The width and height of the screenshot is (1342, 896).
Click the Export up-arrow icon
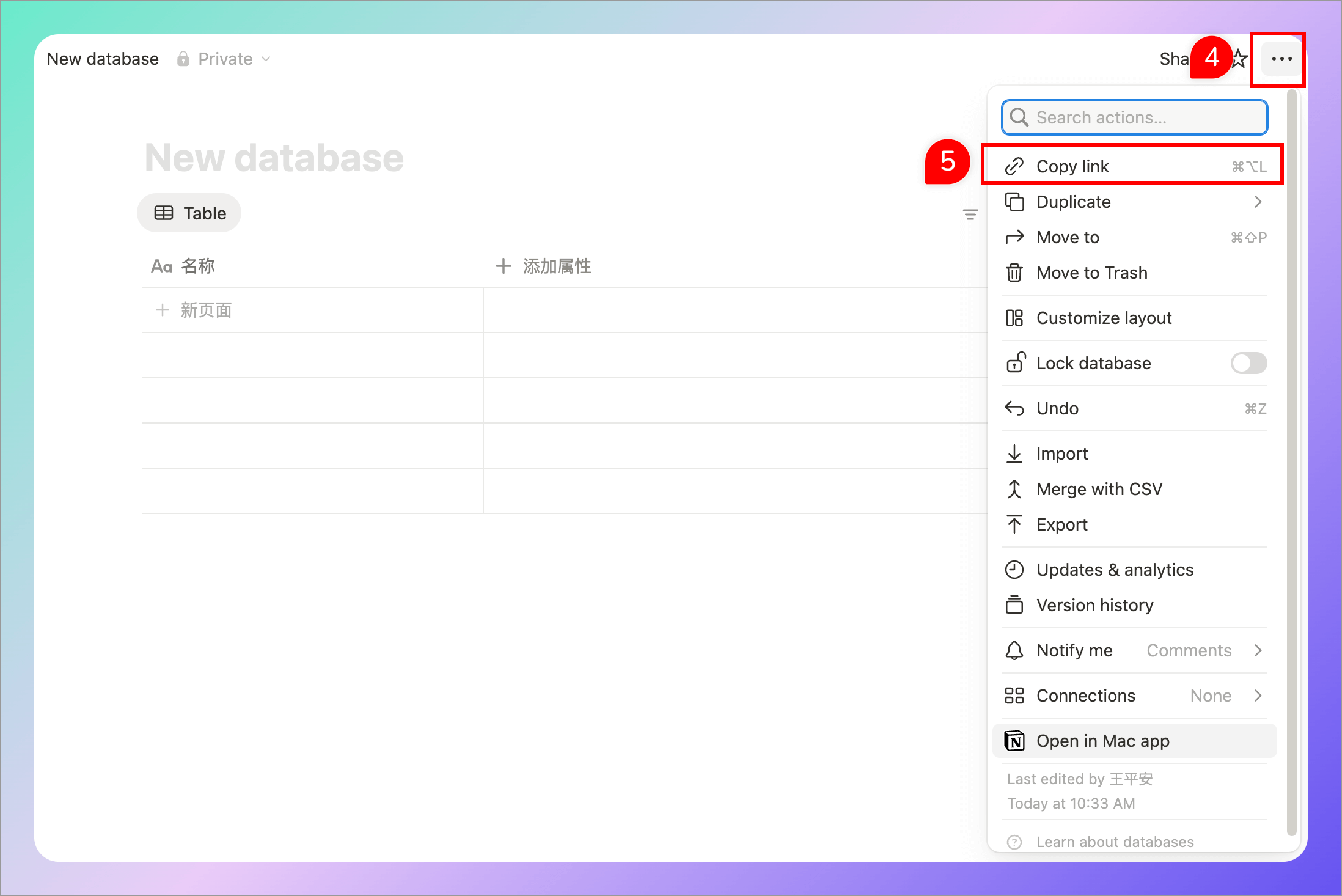(1014, 524)
